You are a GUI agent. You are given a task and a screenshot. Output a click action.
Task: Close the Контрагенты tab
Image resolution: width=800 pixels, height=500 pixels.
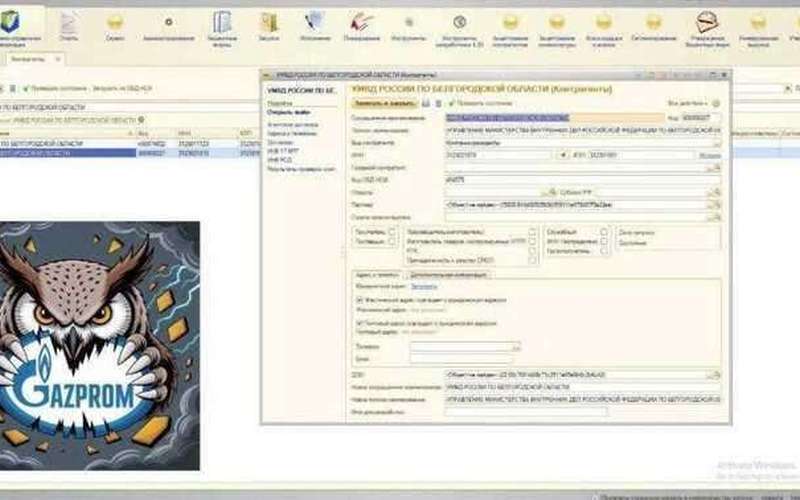click(58, 59)
